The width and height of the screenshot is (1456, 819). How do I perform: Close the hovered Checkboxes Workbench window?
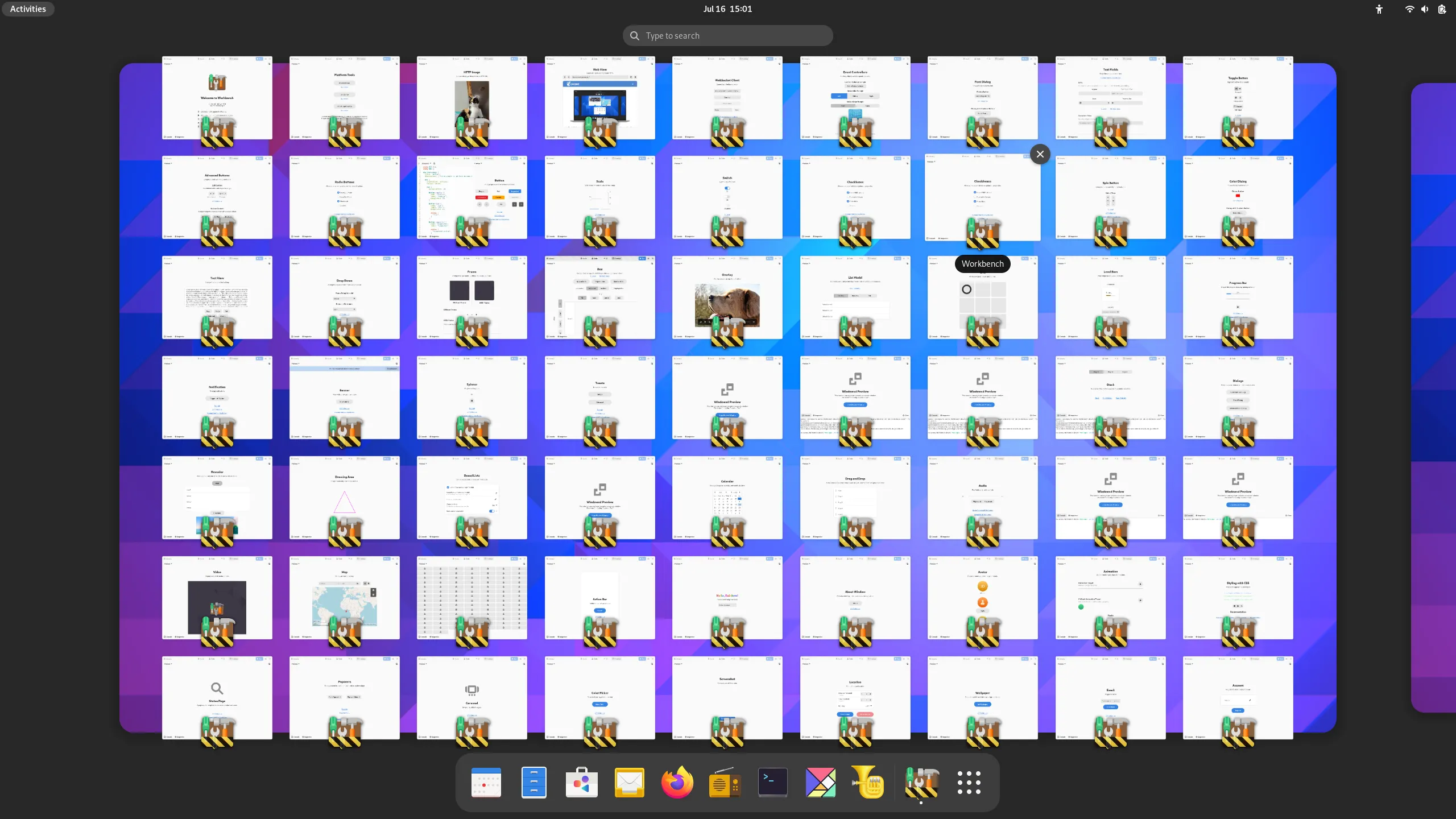tap(1040, 154)
